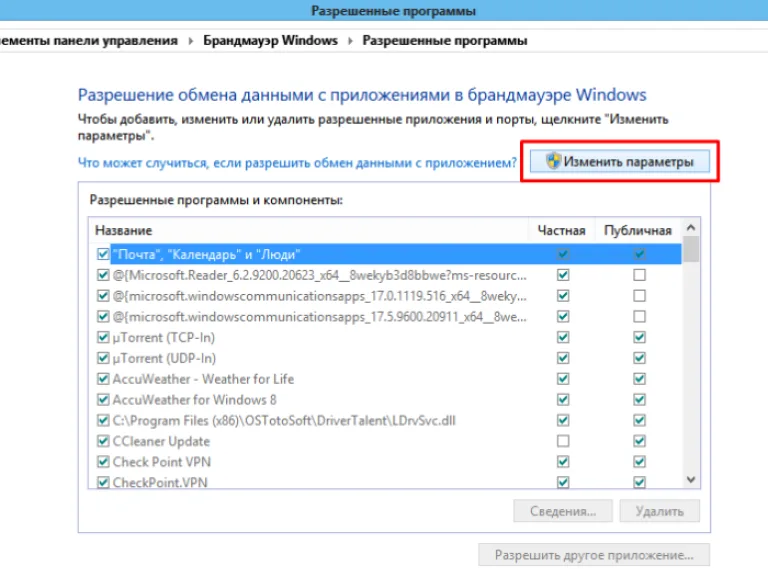Toggle Публичная for AccuWeather for Windows 8

point(639,400)
